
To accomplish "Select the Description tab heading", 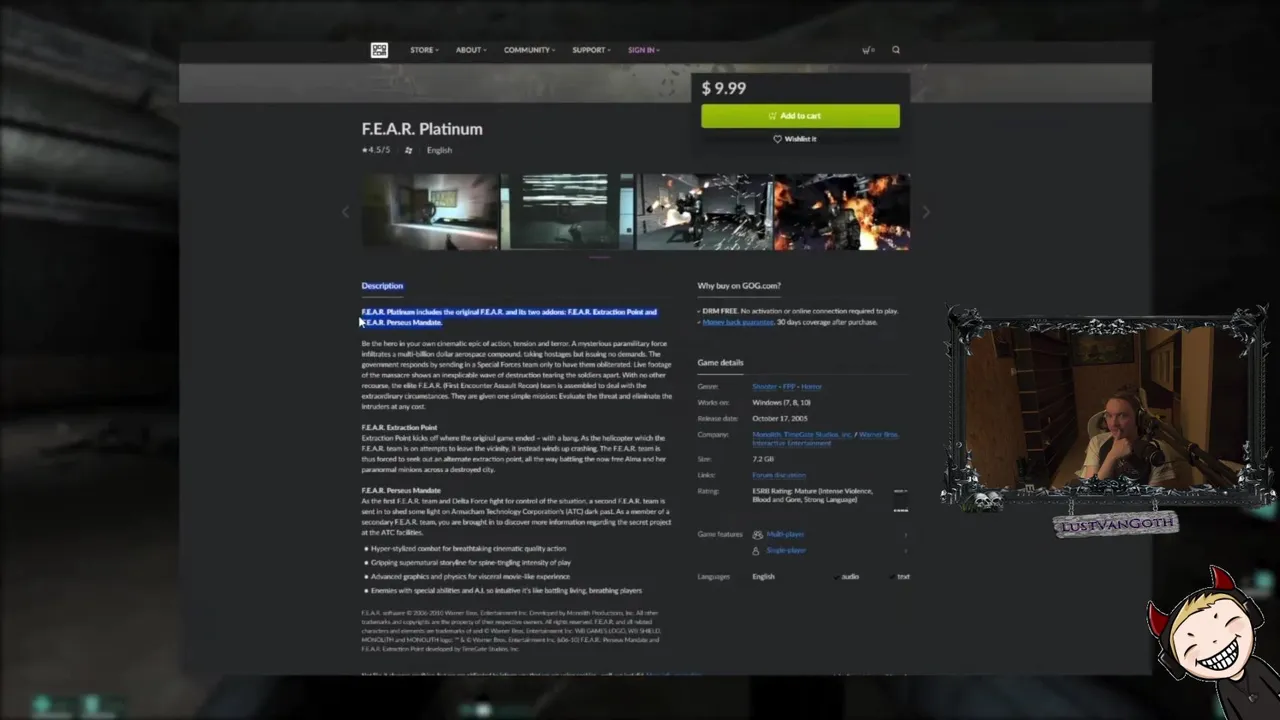I will pyautogui.click(x=382, y=286).
